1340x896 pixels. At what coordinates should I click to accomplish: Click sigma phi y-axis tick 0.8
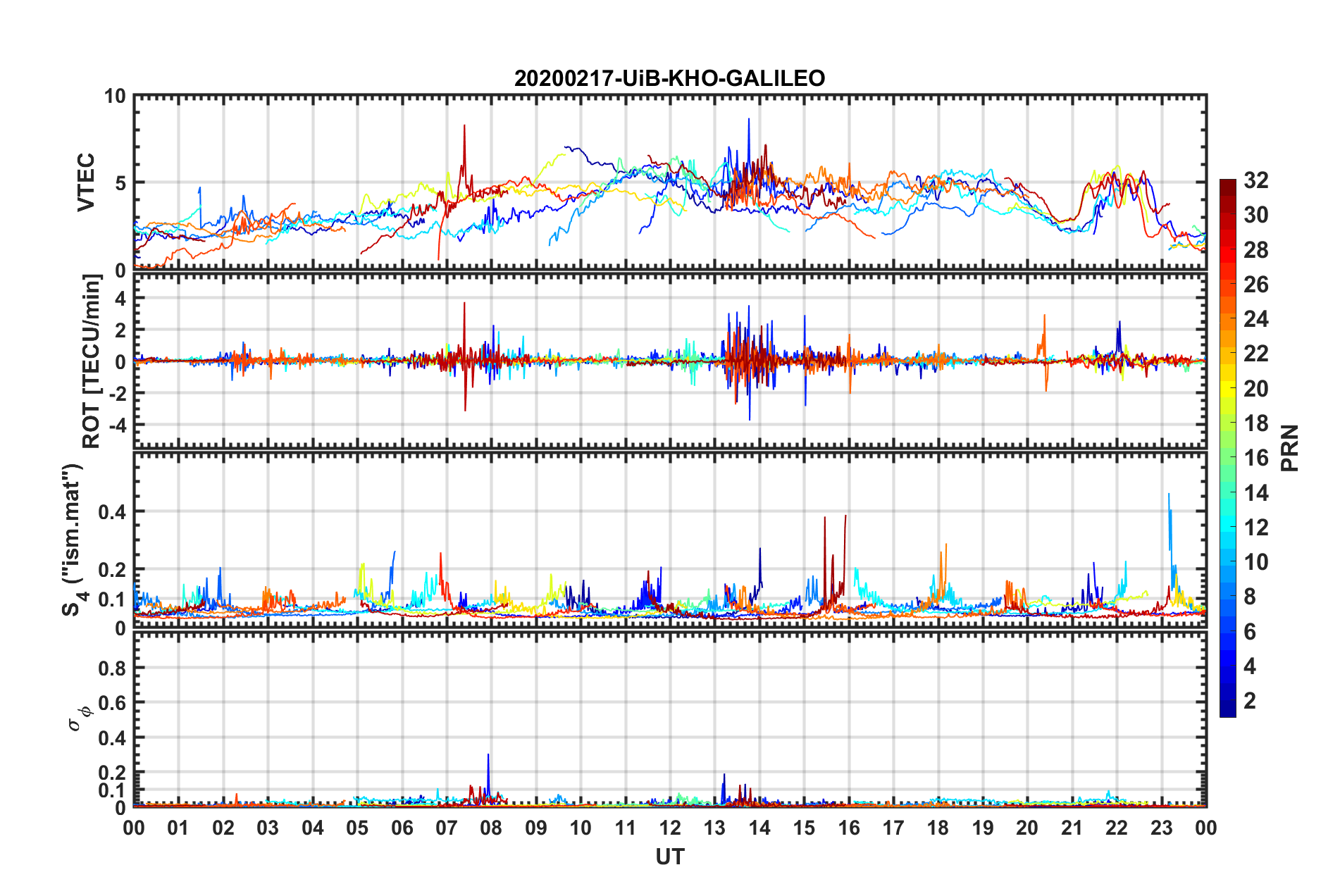pyautogui.click(x=112, y=668)
